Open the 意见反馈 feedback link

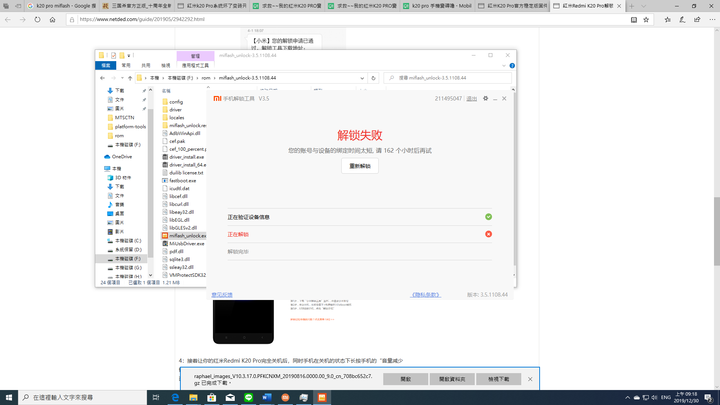tap(222, 295)
